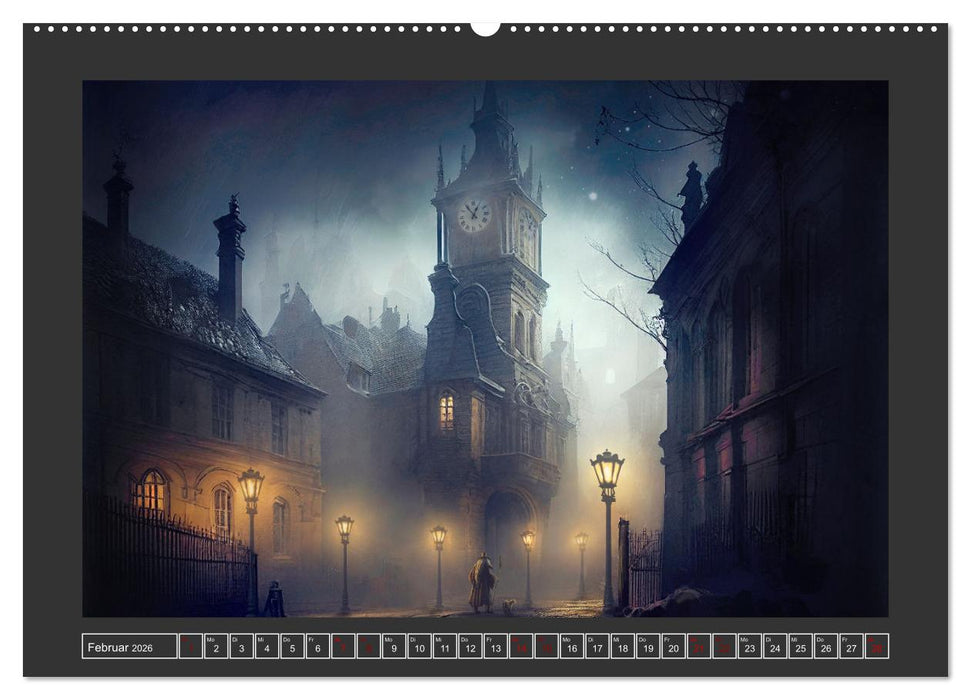Click the Februar 2026 month label

click(120, 647)
